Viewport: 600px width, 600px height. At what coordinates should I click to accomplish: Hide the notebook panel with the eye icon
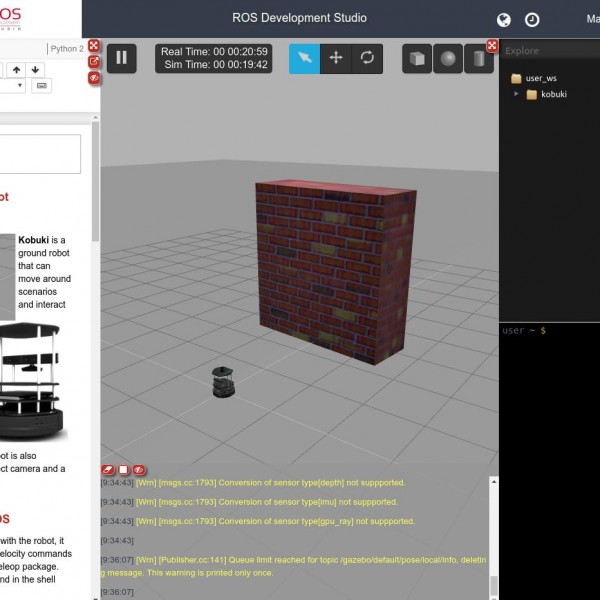[94, 78]
